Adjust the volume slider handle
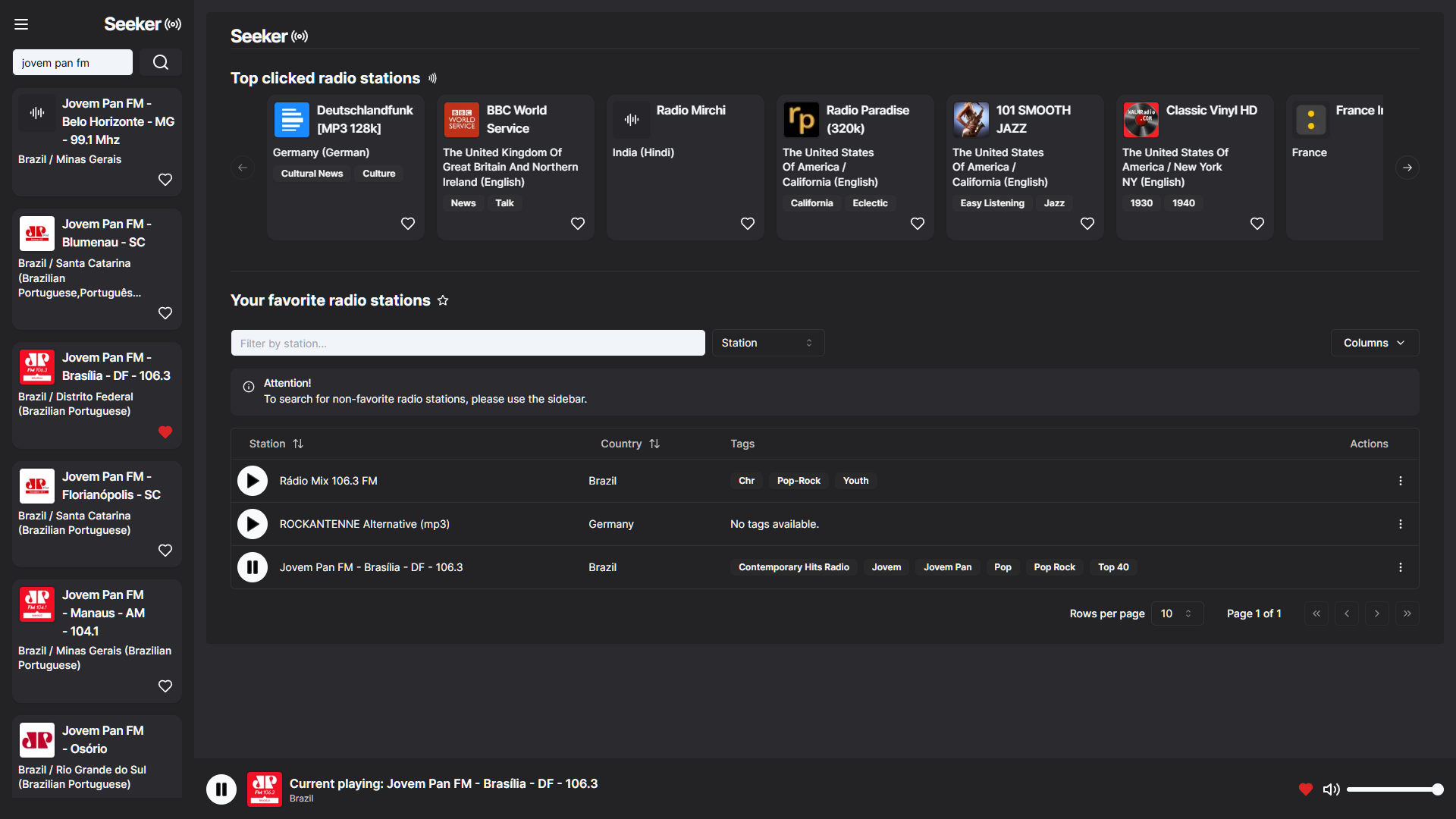This screenshot has width=1456, height=819. pyautogui.click(x=1437, y=789)
